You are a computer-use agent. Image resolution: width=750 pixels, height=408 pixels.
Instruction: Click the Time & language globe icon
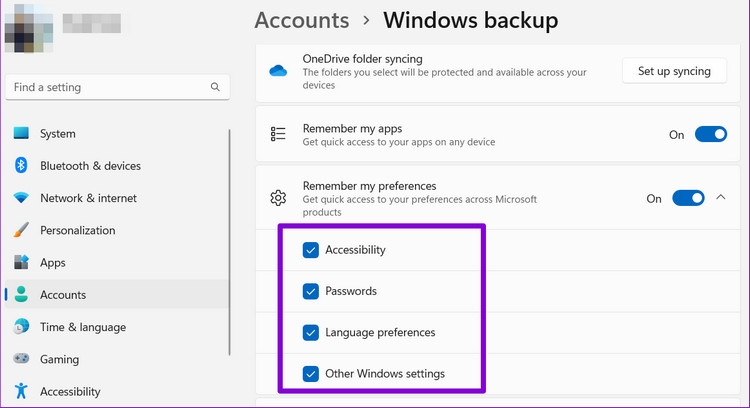pyautogui.click(x=21, y=327)
